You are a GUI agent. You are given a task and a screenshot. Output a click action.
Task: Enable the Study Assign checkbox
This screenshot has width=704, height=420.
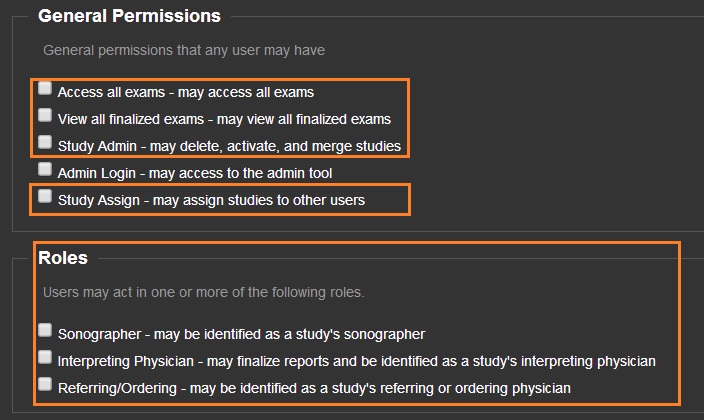coord(45,197)
